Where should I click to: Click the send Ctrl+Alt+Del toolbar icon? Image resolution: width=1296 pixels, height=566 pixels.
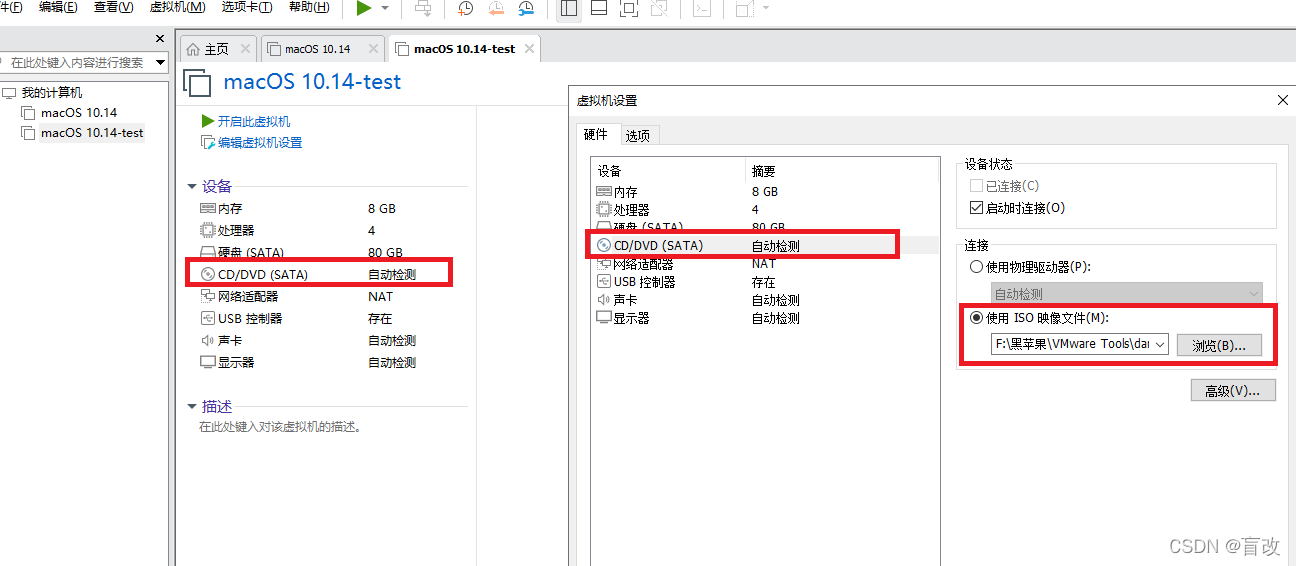pyautogui.click(x=424, y=8)
